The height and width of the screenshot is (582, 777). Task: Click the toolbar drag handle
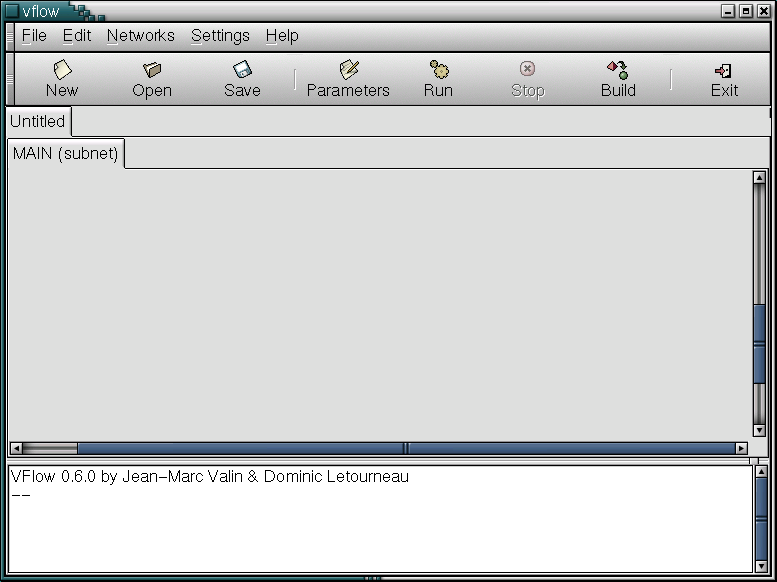pyautogui.click(x=10, y=79)
